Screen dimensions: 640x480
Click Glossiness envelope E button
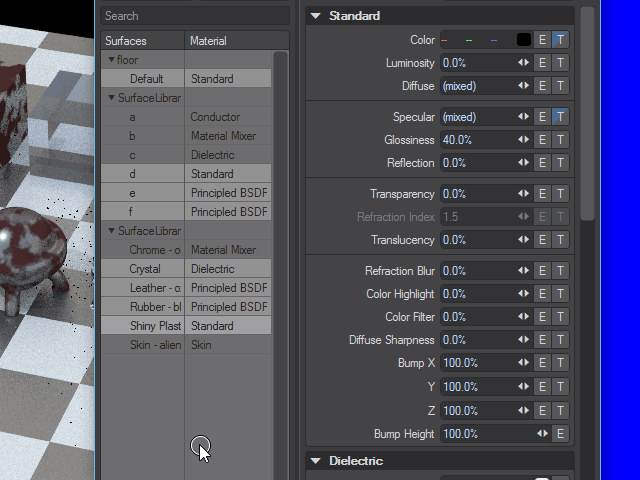[542, 140]
